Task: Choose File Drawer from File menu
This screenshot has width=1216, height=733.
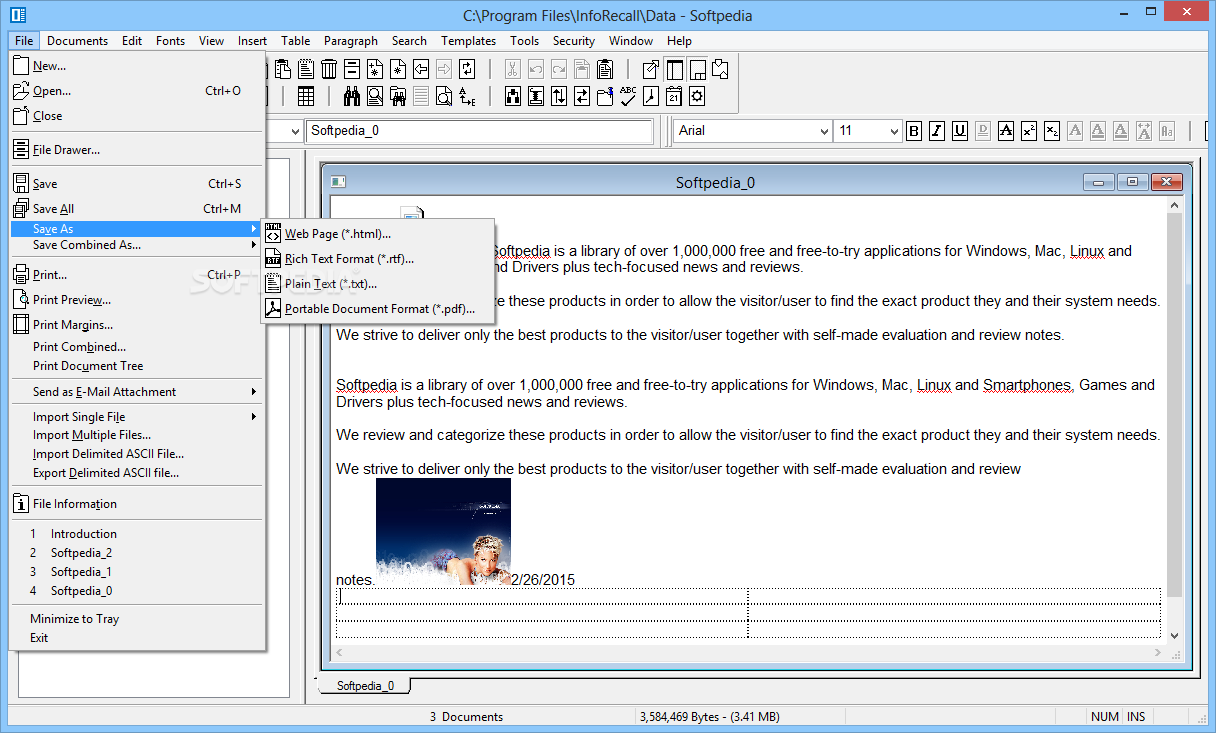Action: (x=137, y=150)
